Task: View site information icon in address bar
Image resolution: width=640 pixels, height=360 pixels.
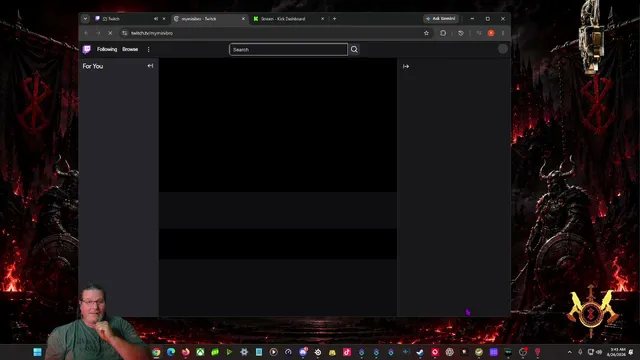Action: [125, 33]
